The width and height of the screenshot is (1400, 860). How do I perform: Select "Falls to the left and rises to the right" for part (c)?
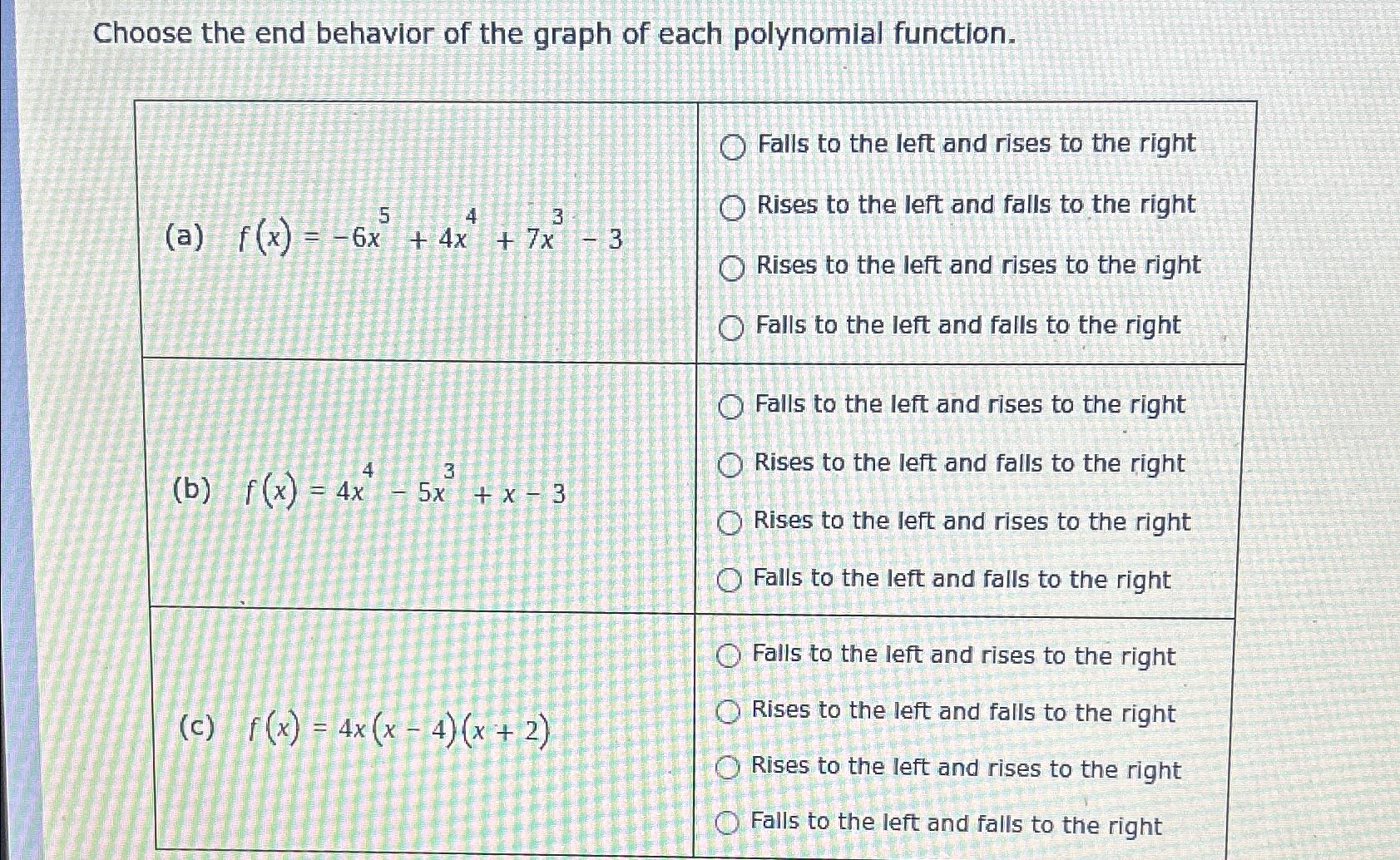click(x=730, y=657)
